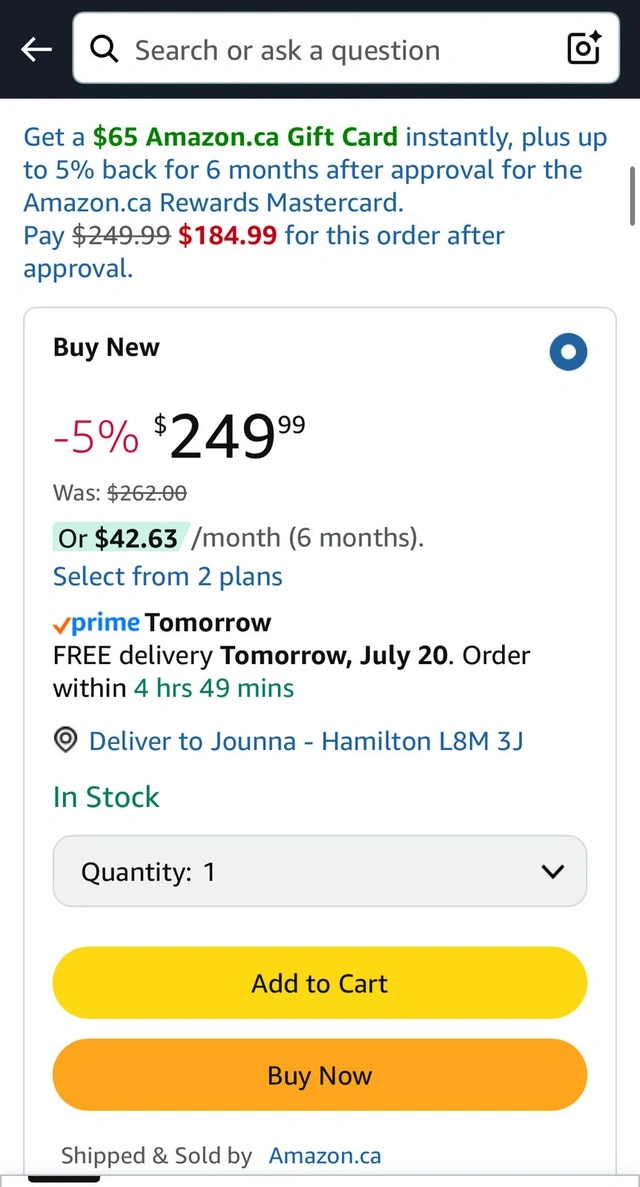Screen dimensions: 640x1187
Task: Tap the $184.99 after approval price
Action: coord(226,236)
